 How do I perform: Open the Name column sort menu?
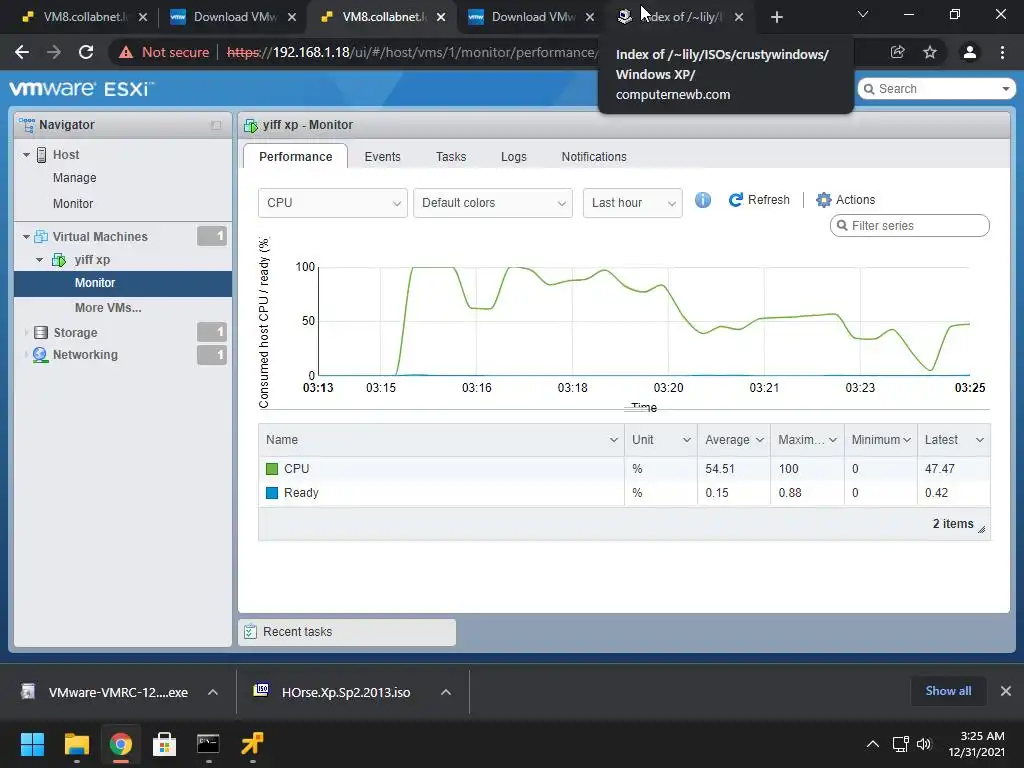click(613, 440)
